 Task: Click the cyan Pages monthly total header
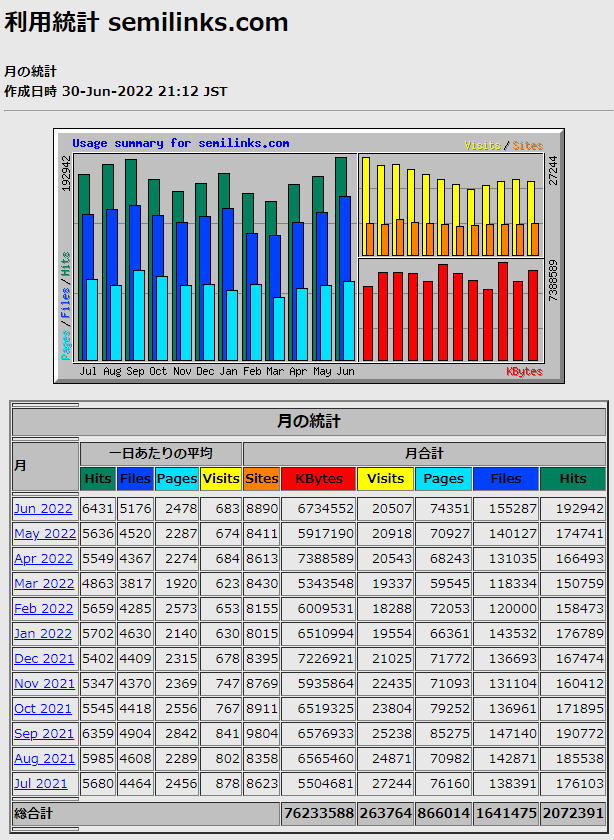[443, 479]
